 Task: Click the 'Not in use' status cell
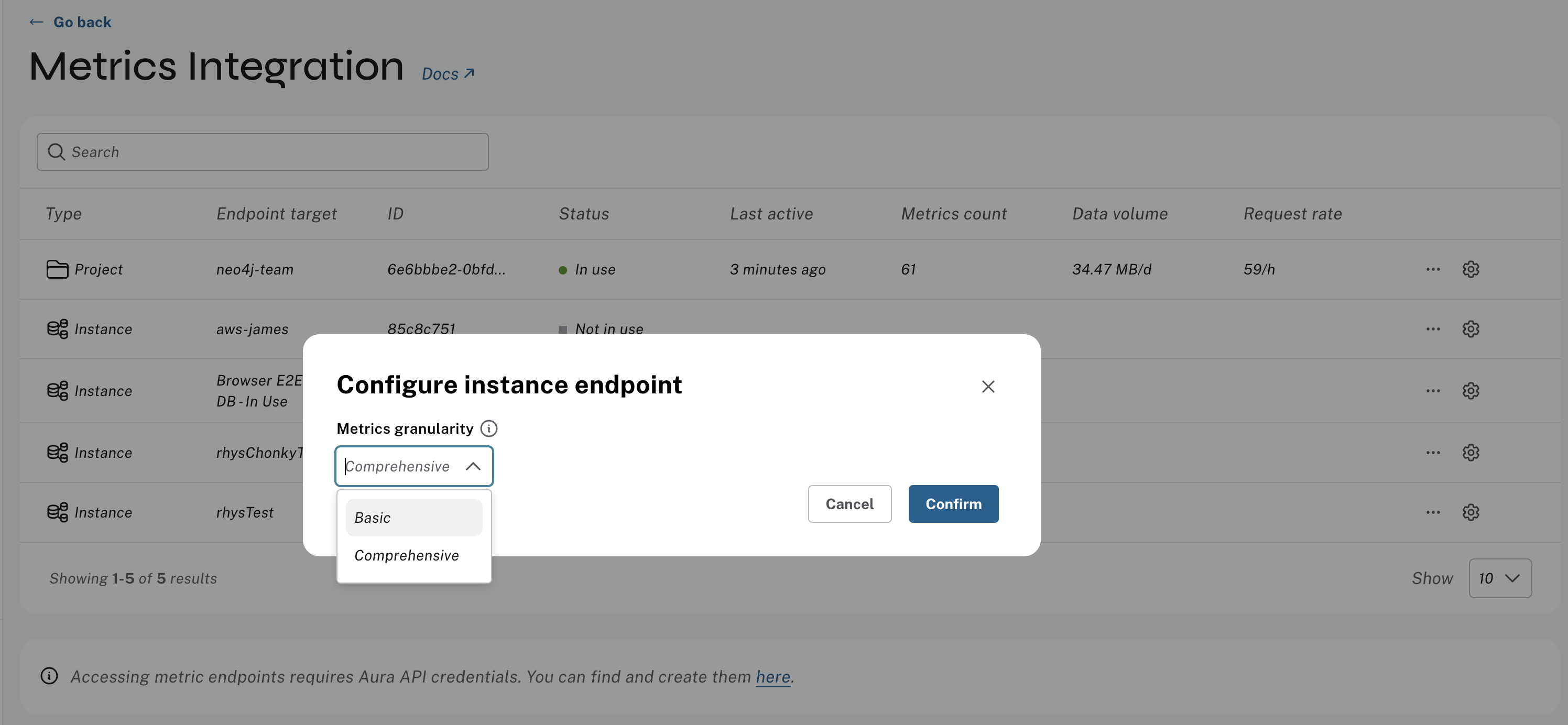(x=601, y=329)
